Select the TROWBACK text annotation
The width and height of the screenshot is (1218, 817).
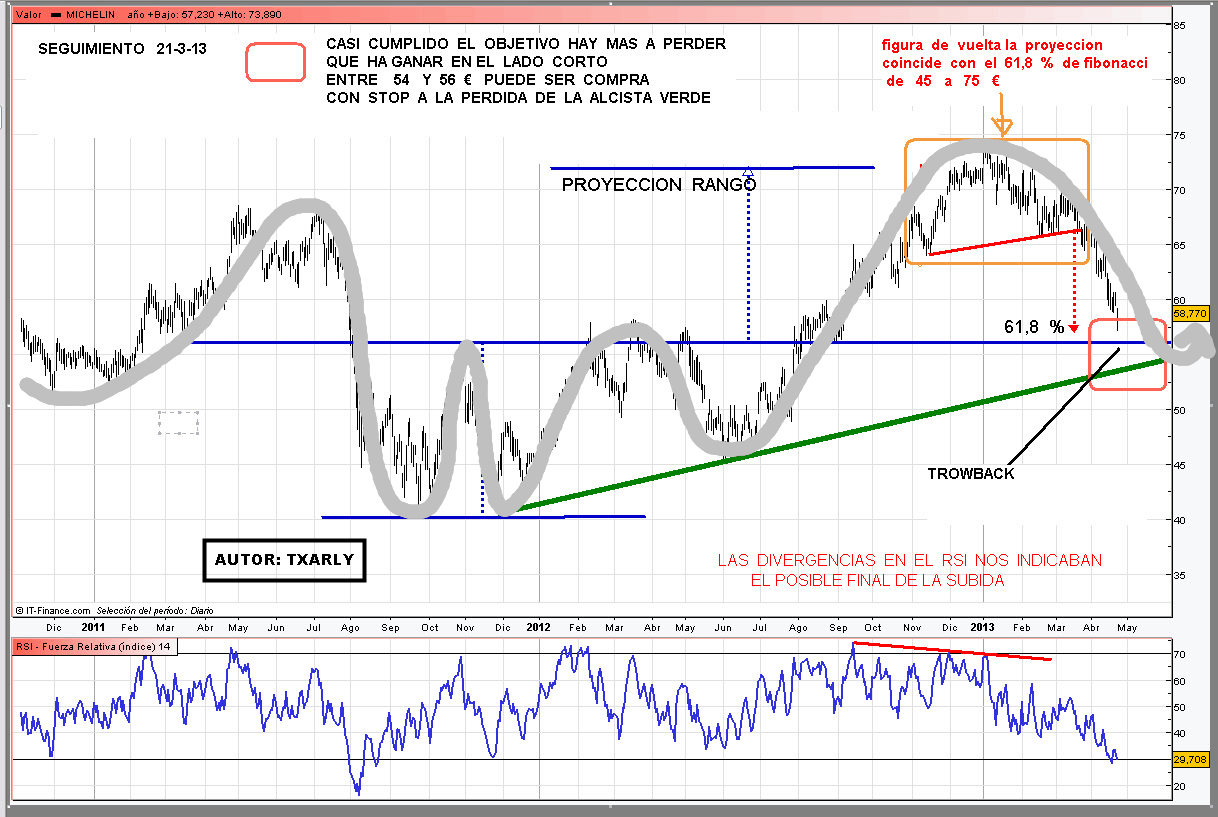point(970,474)
